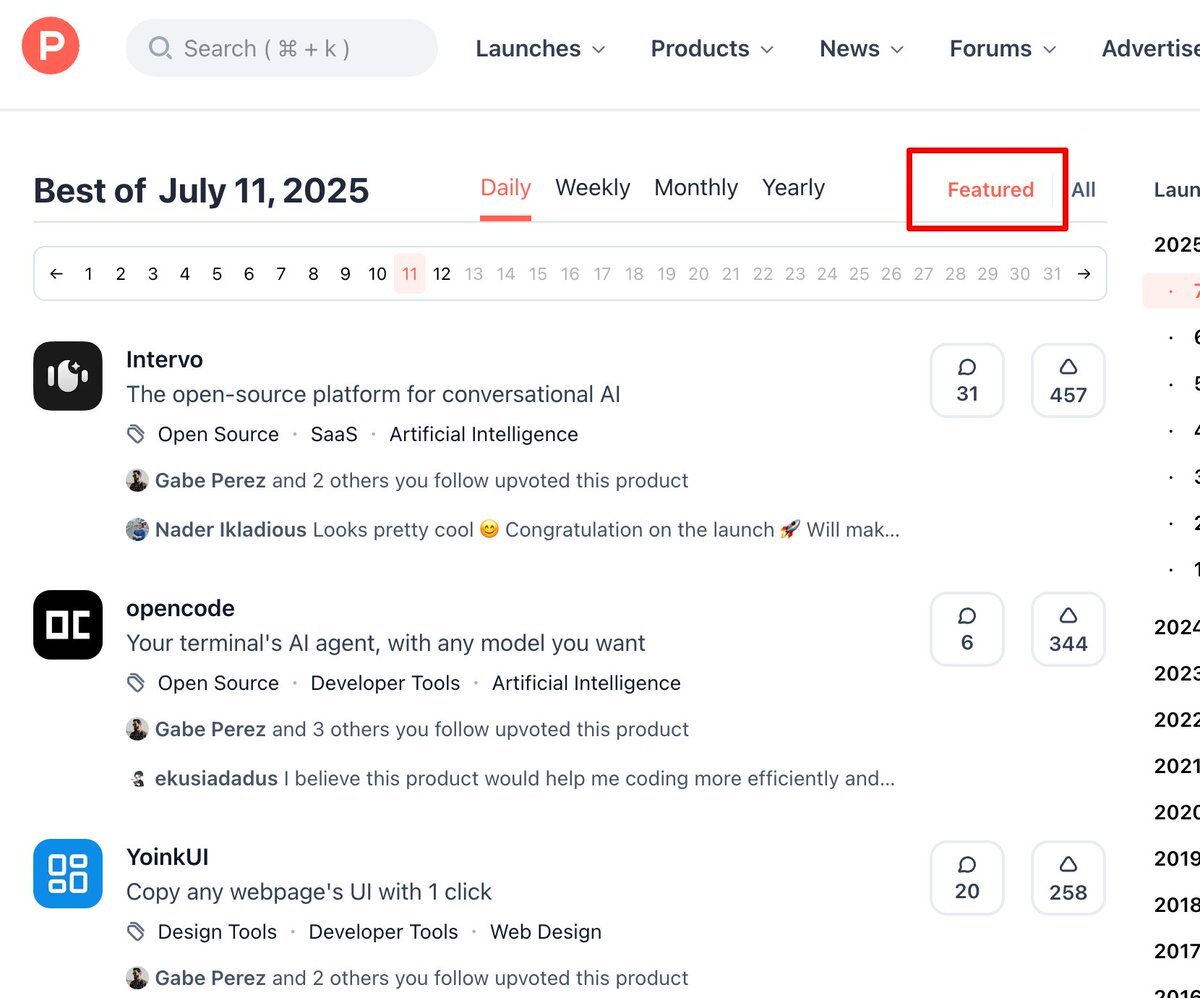The height and width of the screenshot is (998, 1200).
Task: Open opencode's 6 comments
Action: (x=967, y=629)
